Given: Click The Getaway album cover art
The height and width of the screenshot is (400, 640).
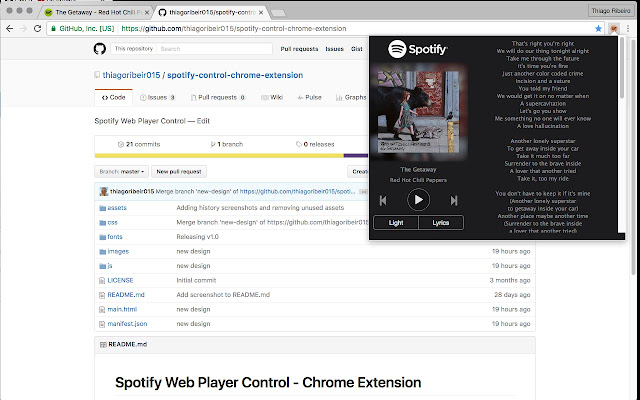Looking at the screenshot, I should coord(418,111).
